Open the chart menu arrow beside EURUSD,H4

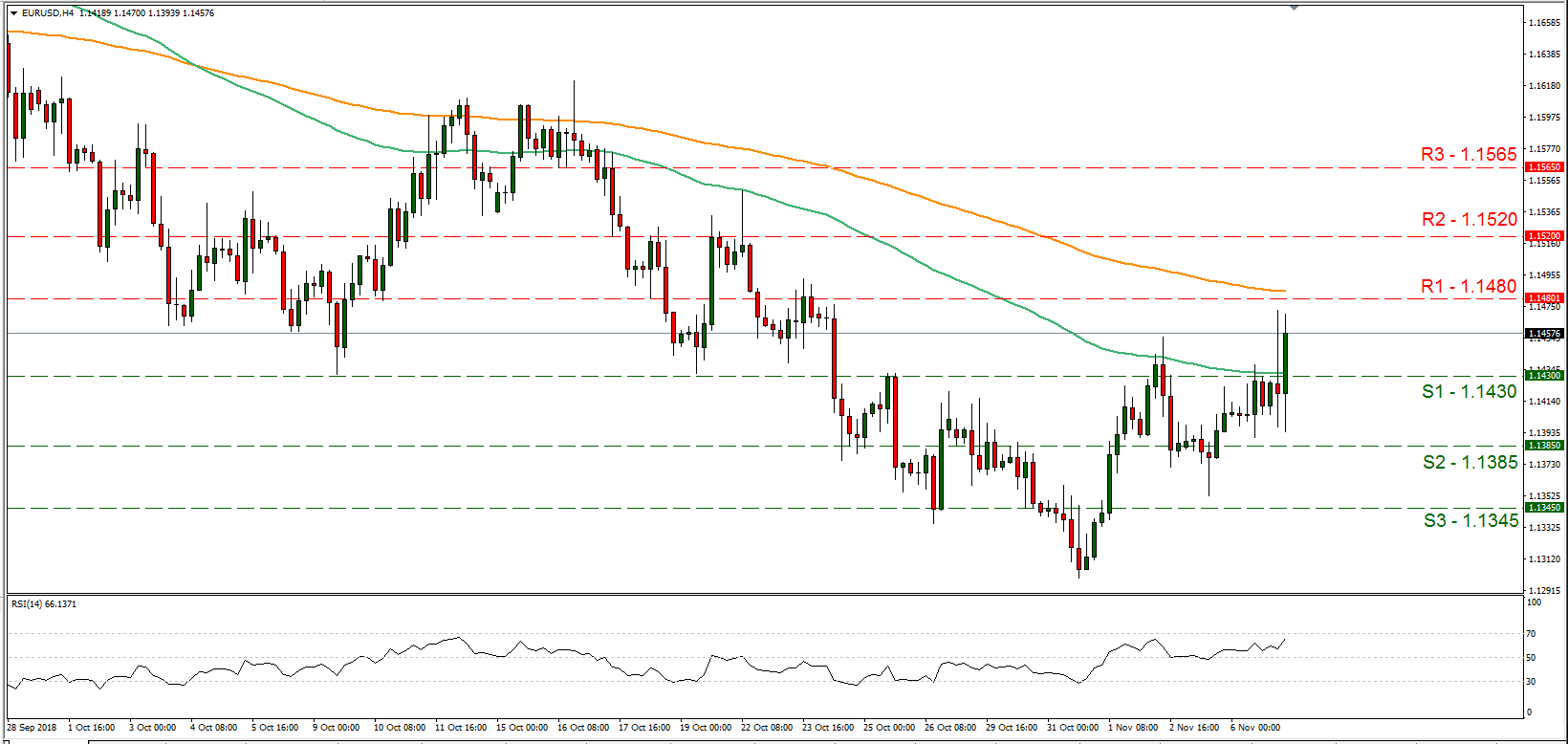tap(13, 13)
